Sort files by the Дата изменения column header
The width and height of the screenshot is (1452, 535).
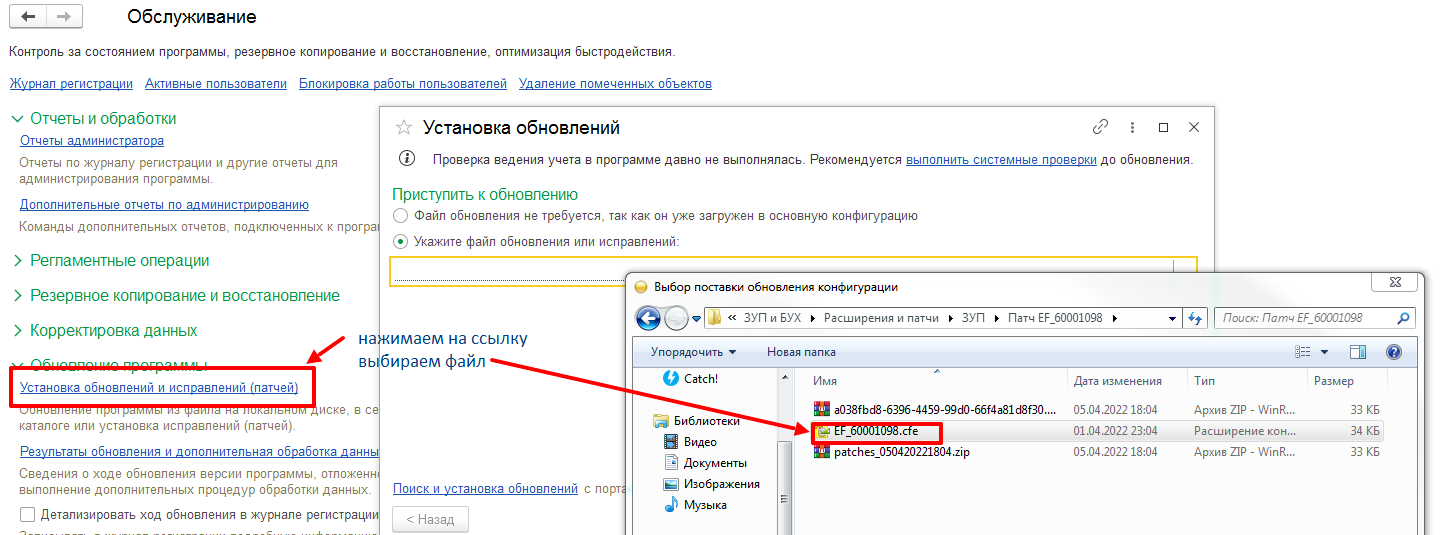pyautogui.click(x=1117, y=381)
